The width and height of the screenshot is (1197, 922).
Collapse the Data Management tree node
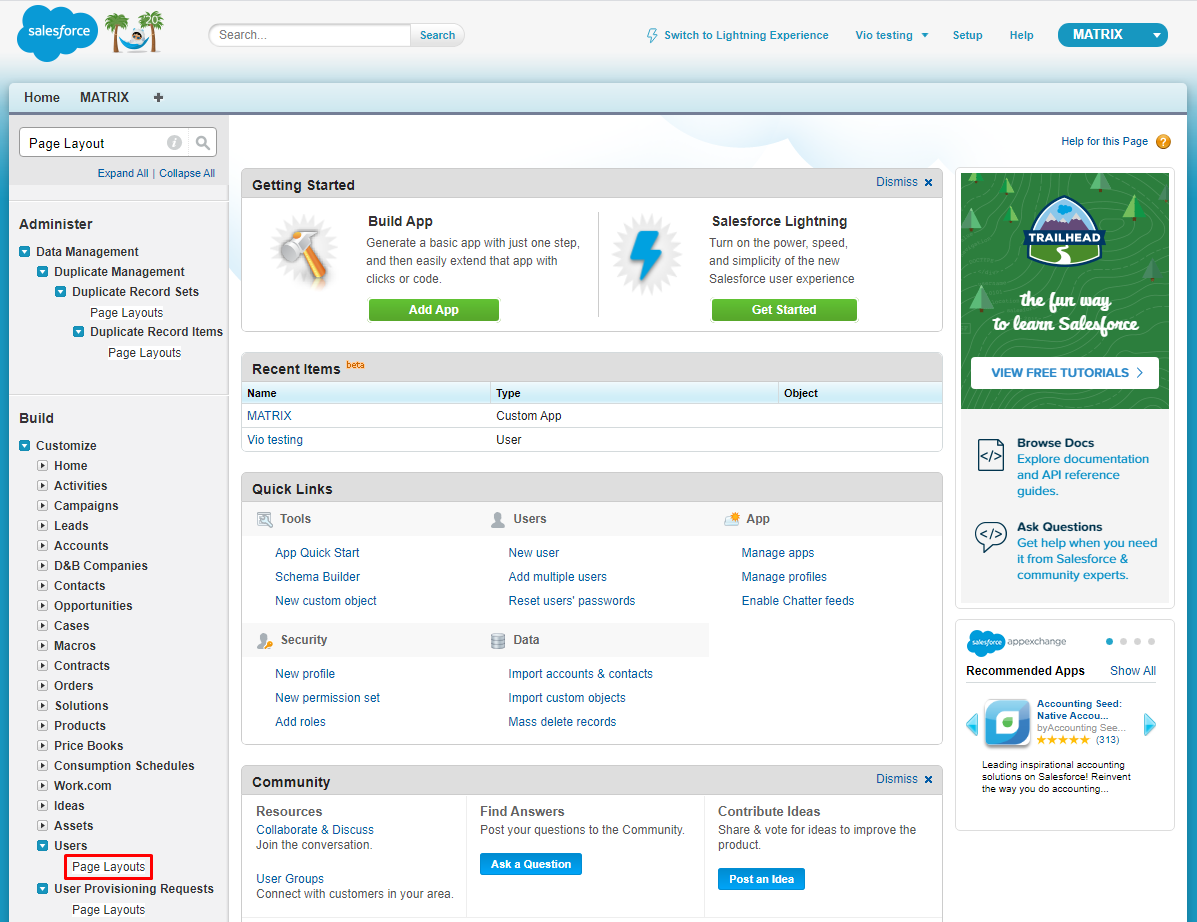point(24,252)
